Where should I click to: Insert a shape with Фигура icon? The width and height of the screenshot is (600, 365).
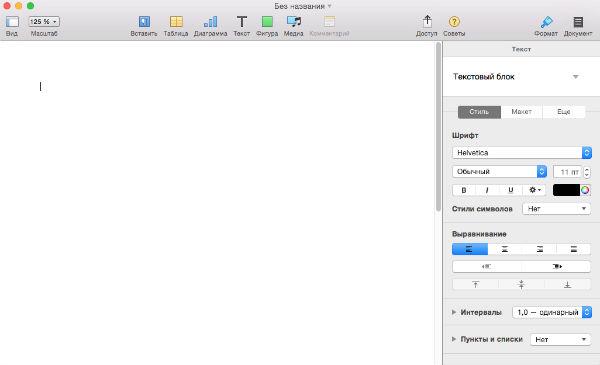tap(267, 22)
